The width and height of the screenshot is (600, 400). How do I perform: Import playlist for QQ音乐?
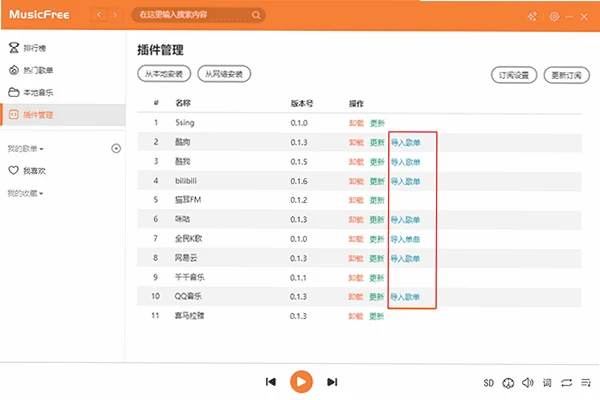[x=406, y=297]
